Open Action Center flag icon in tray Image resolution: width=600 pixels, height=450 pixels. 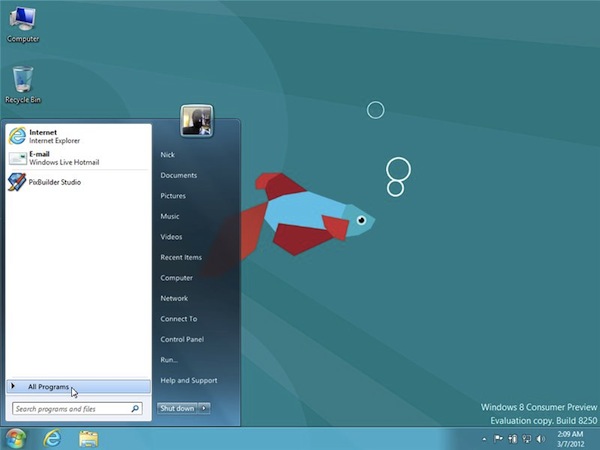coord(499,438)
